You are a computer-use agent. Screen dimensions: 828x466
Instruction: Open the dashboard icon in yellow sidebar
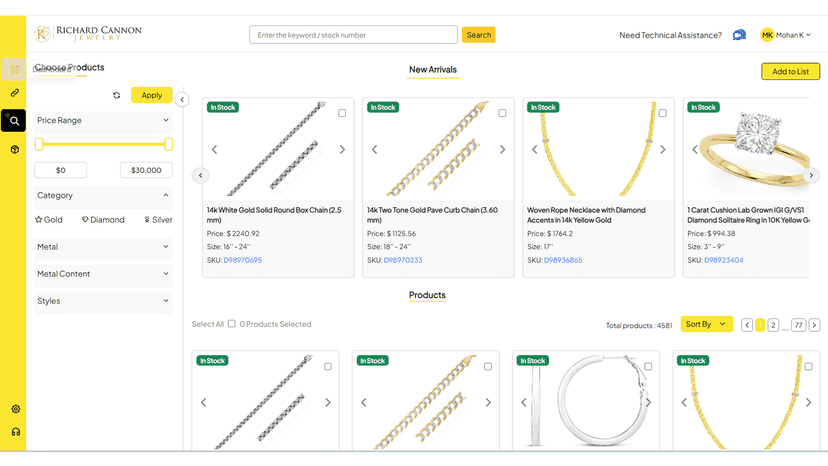(x=14, y=69)
